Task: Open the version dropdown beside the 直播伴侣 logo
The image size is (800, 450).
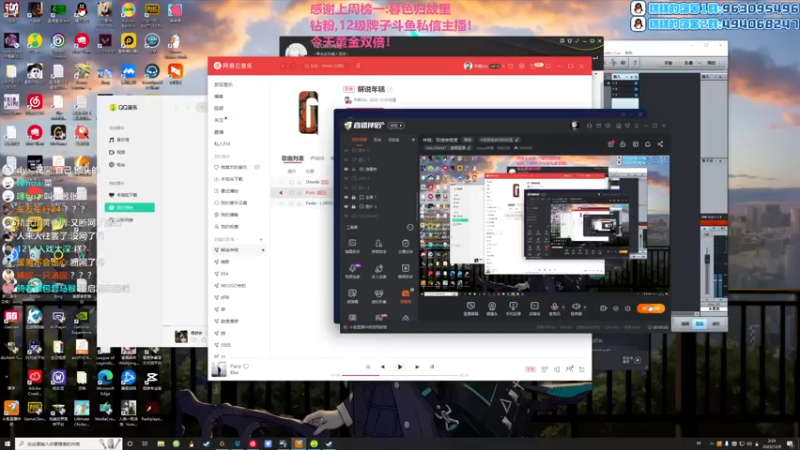Action: [396, 126]
